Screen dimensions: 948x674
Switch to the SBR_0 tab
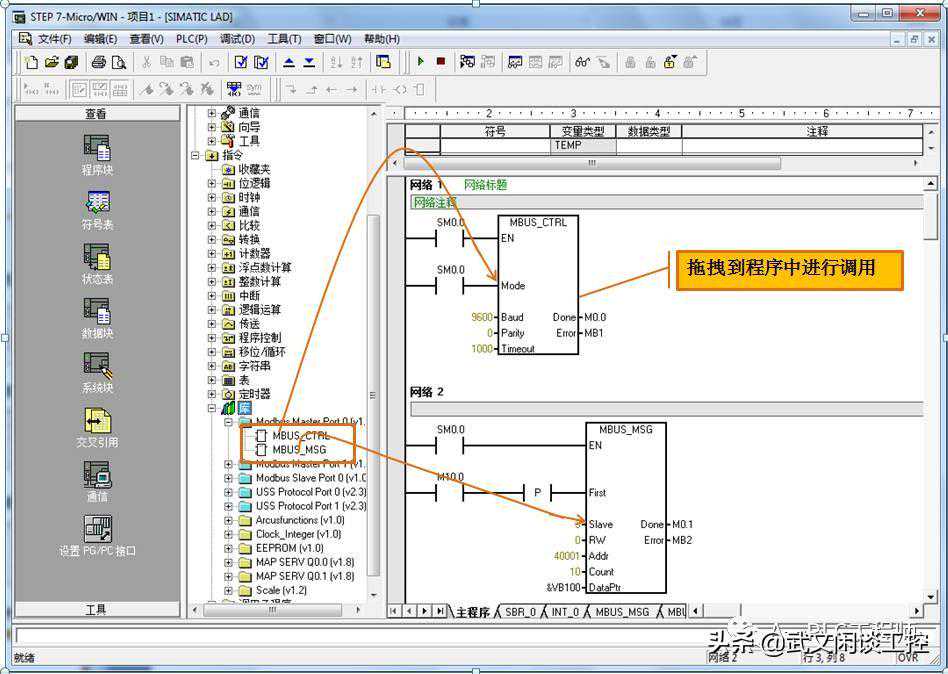tap(520, 611)
